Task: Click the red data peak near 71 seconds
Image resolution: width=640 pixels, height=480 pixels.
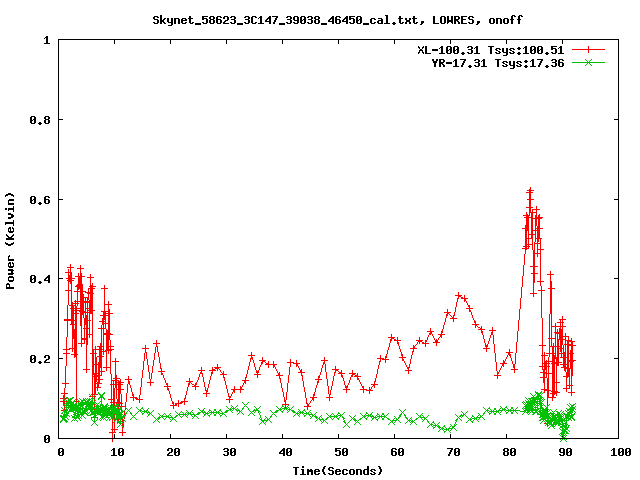Action: (458, 295)
